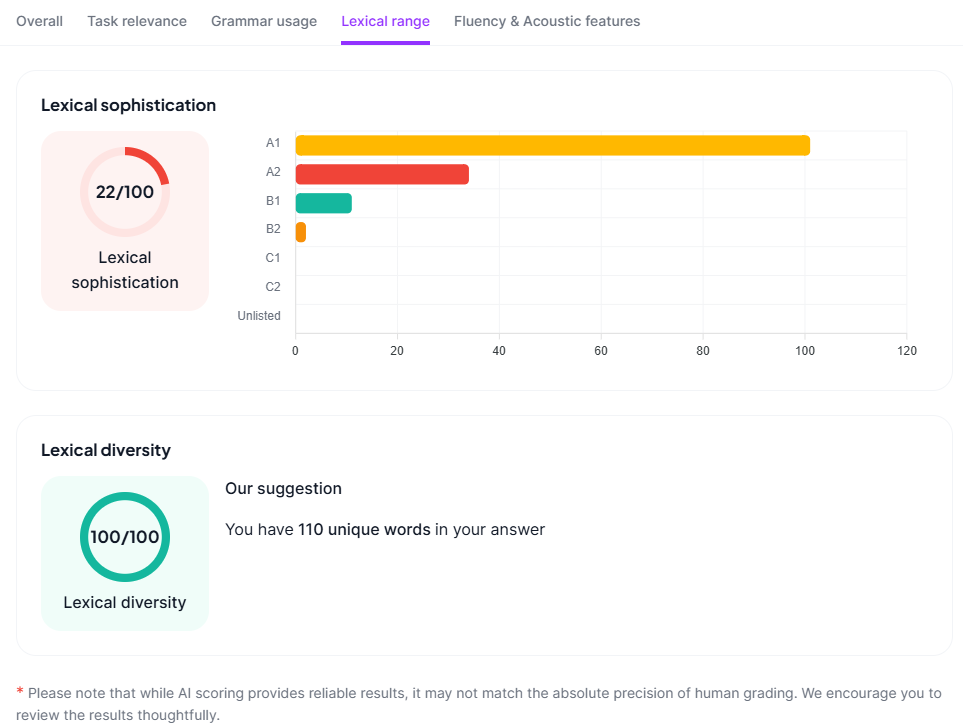Click the yellow A1 bar in chart
Screen dimensions: 963x727
coord(552,145)
